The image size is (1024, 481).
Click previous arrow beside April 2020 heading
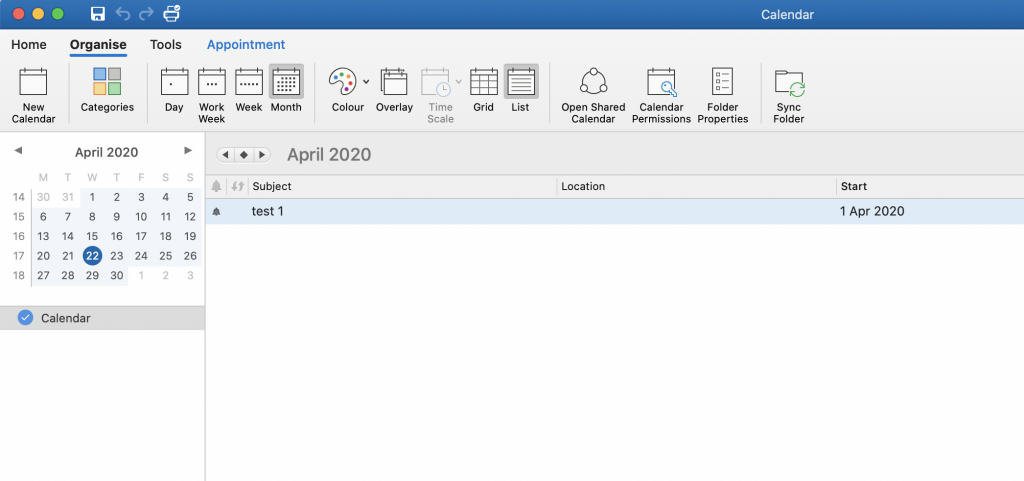tap(225, 155)
